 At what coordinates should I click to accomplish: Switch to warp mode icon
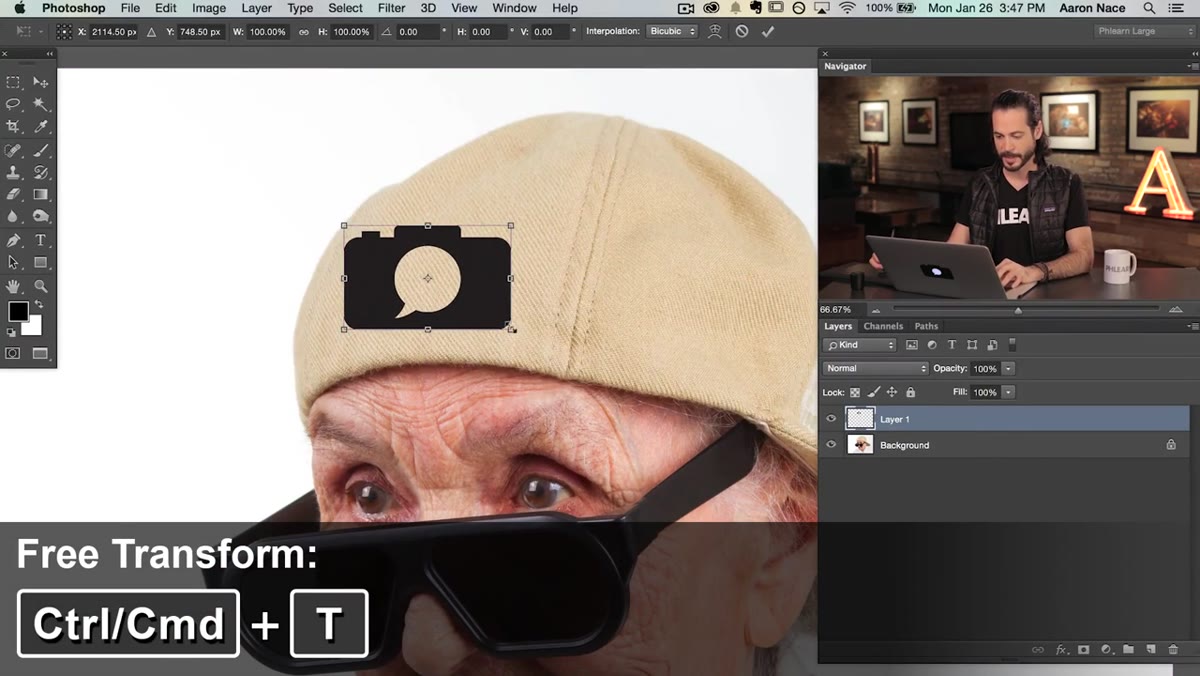[714, 31]
